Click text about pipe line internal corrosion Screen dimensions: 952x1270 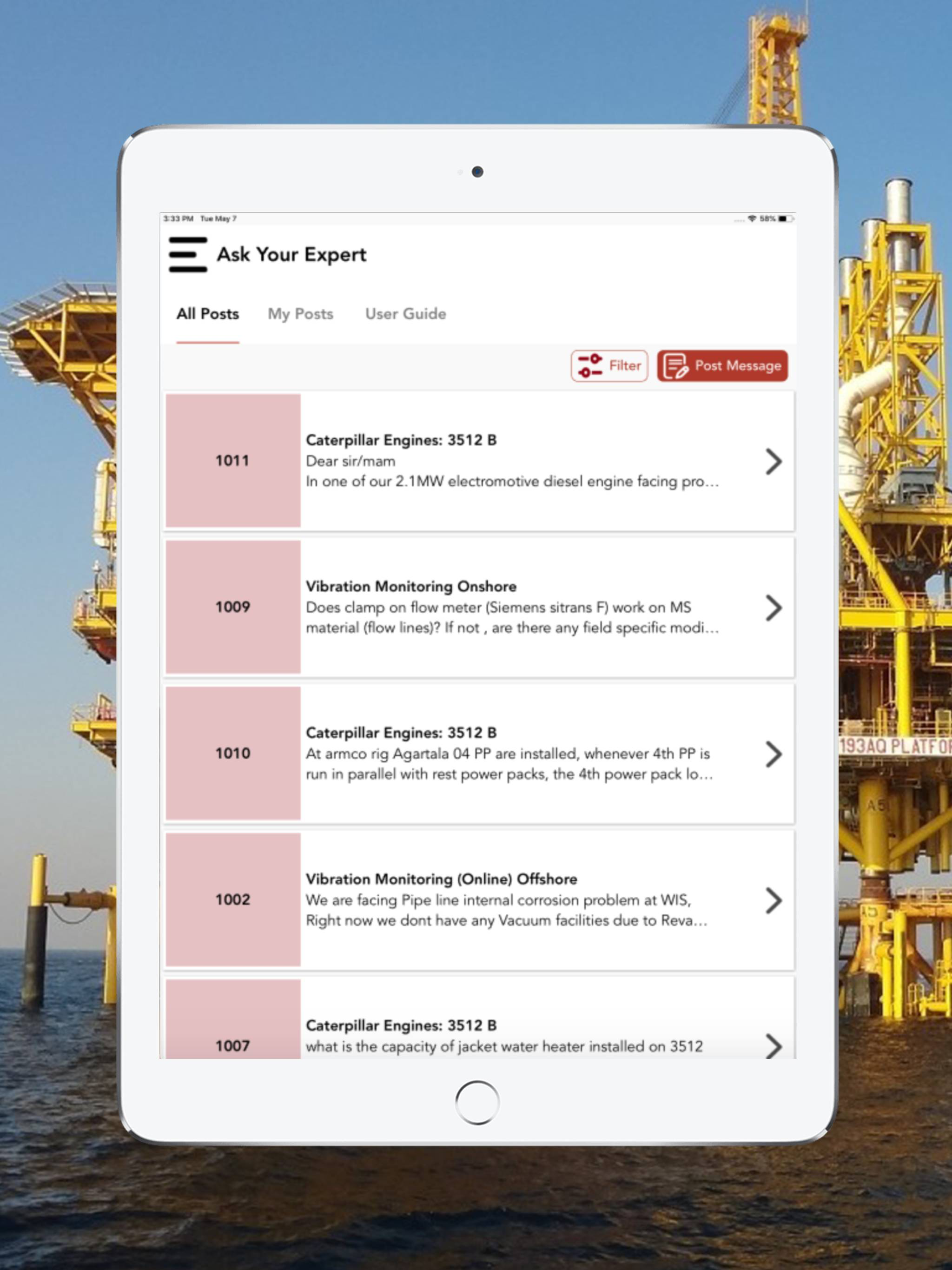point(506,911)
